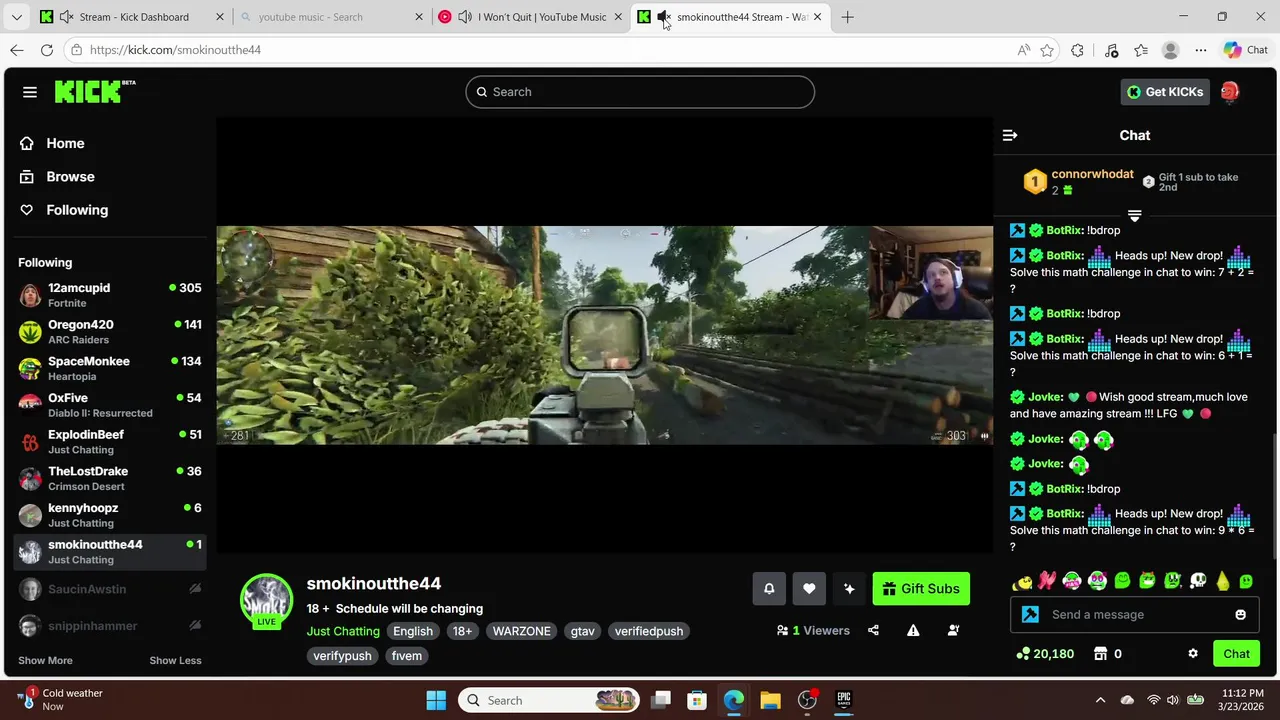This screenshot has height=720, width=1280.
Task: Add page to favorites star
Action: tap(1047, 50)
